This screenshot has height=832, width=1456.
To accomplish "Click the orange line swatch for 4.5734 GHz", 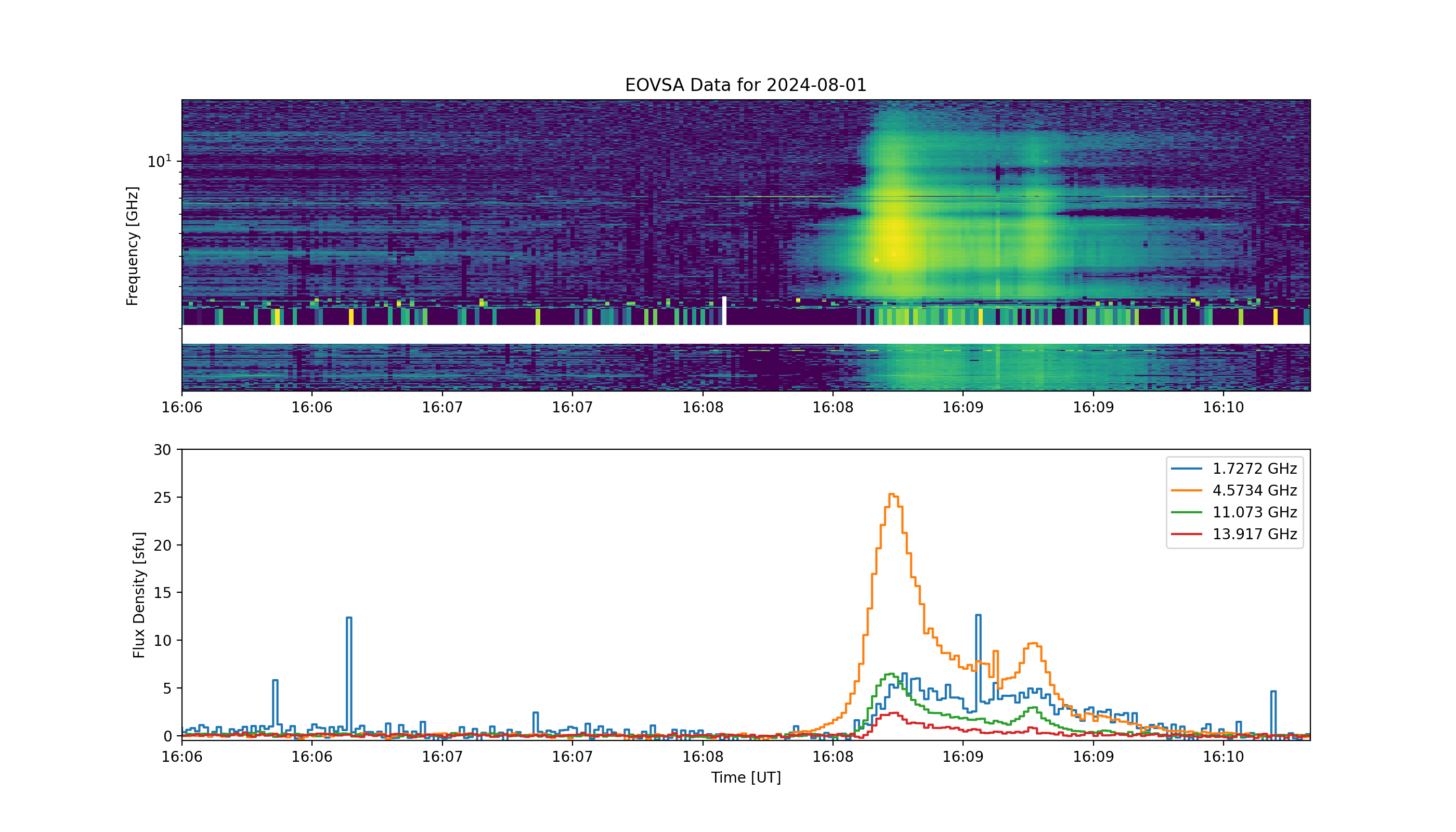I will tap(1187, 490).
